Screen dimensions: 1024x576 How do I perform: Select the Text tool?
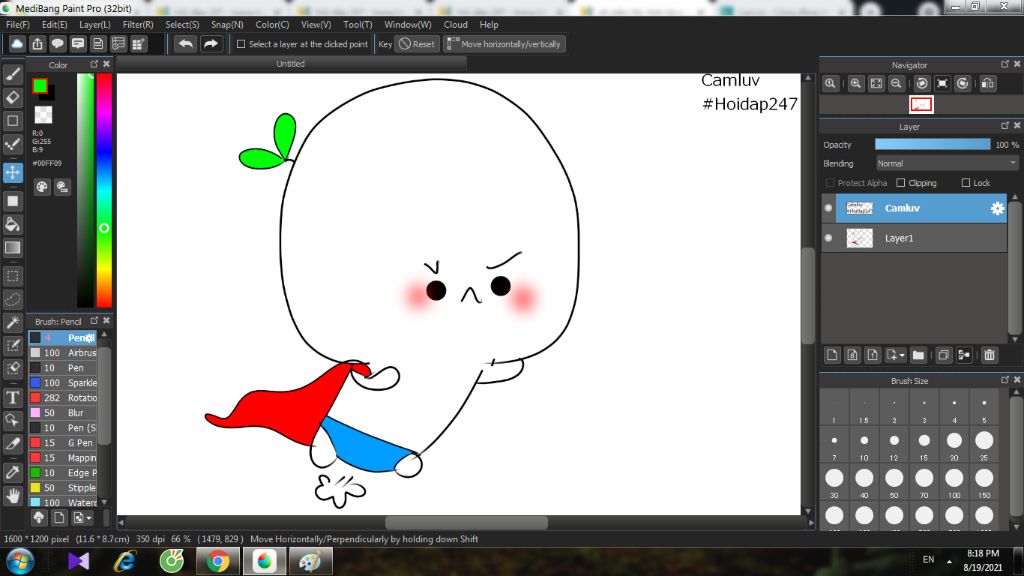tap(13, 397)
